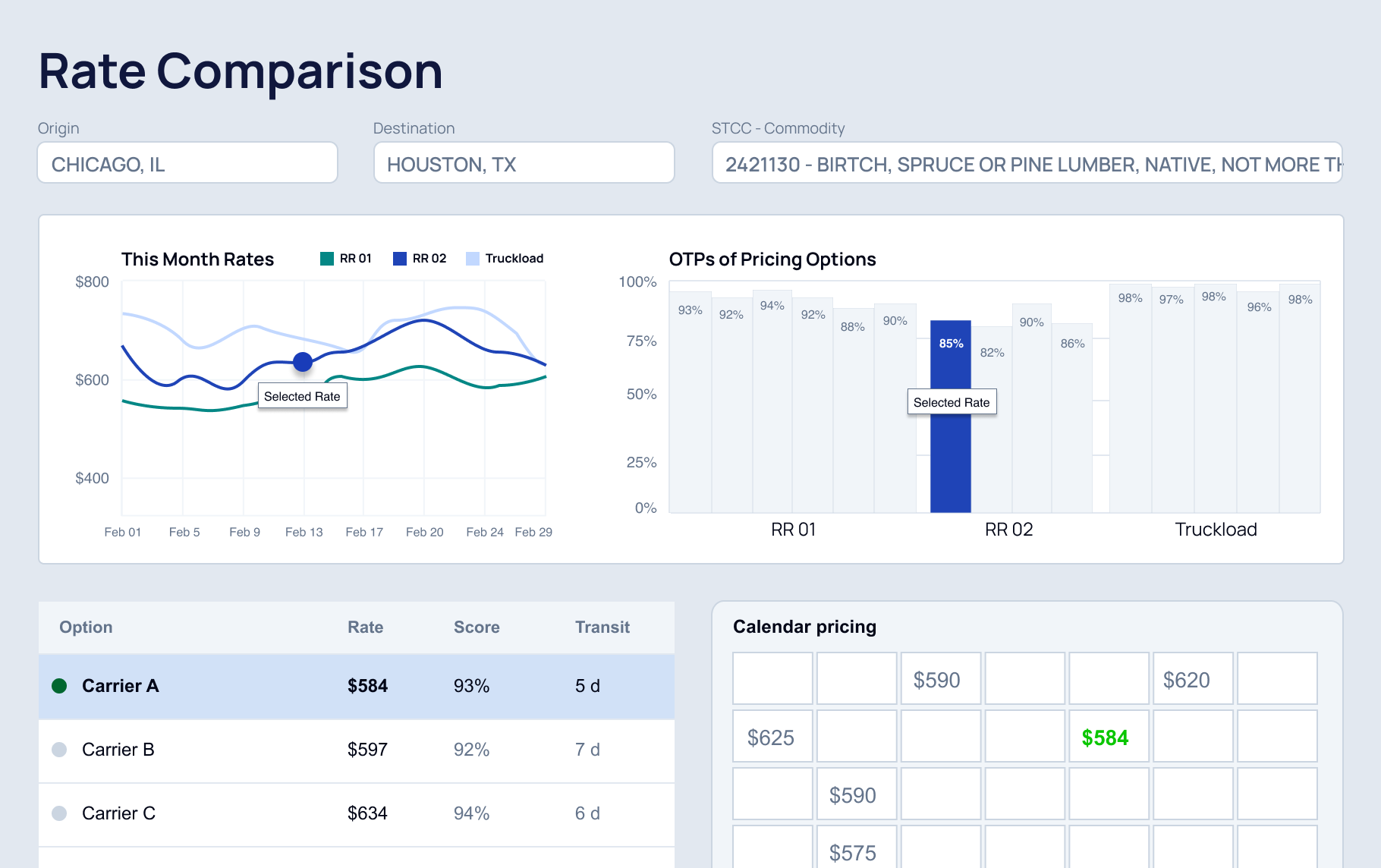Viewport: 1381px width, 868px height.
Task: Select Carrier C radio indicator
Action: point(59,813)
